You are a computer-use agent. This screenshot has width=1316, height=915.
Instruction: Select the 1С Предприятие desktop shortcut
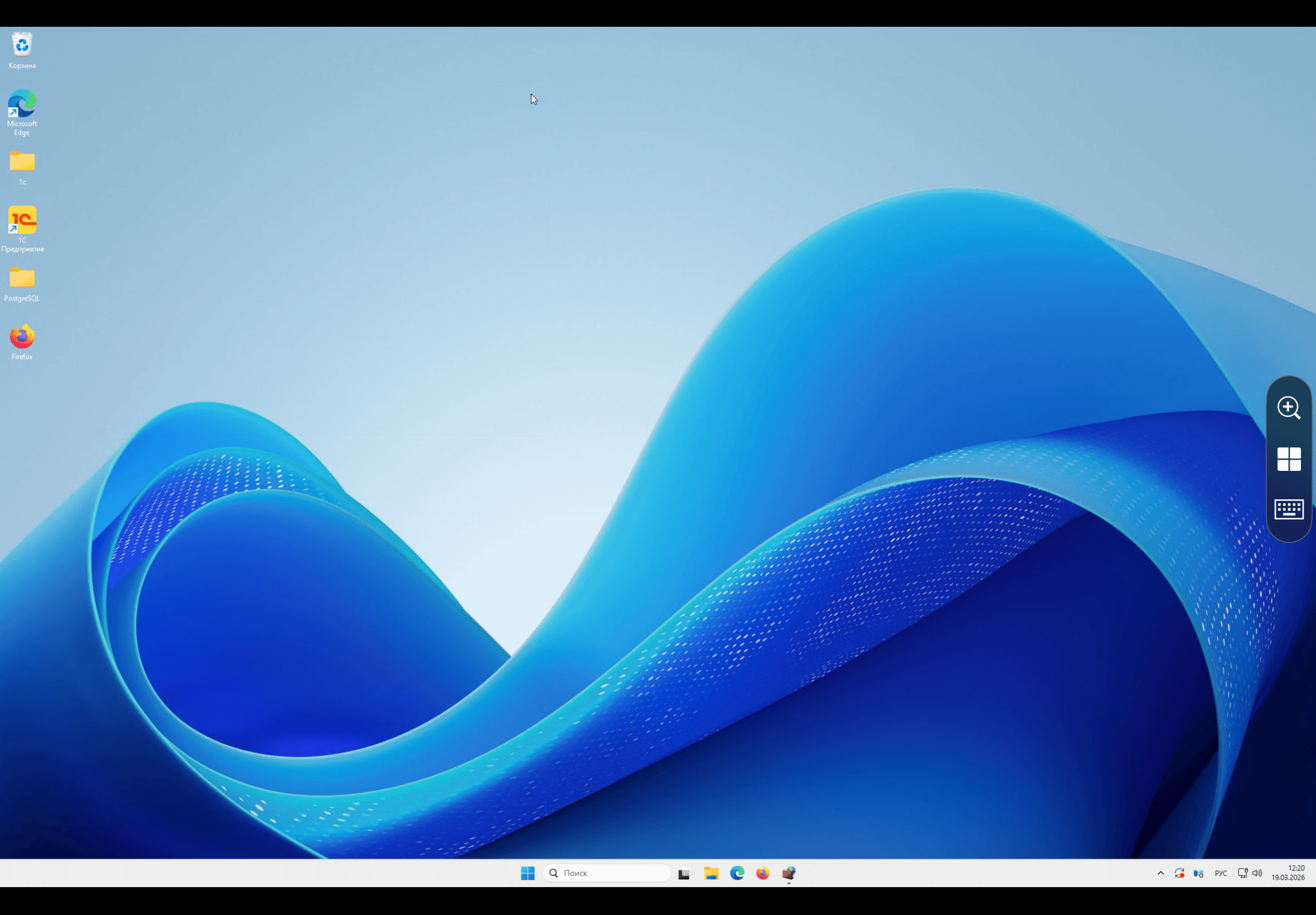[x=22, y=221]
